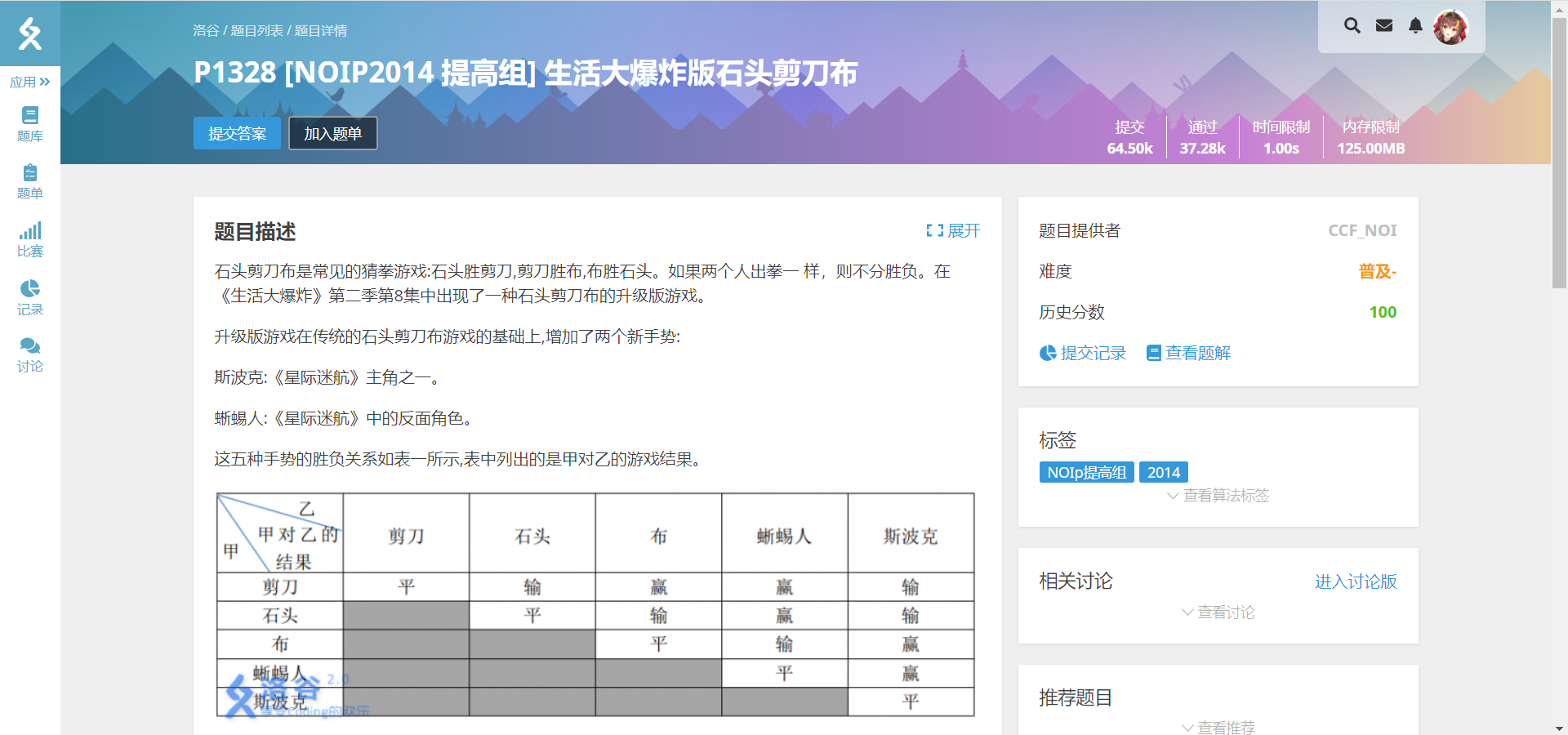Open the private message envelope icon
Viewport: 1568px width, 735px height.
(x=1383, y=25)
